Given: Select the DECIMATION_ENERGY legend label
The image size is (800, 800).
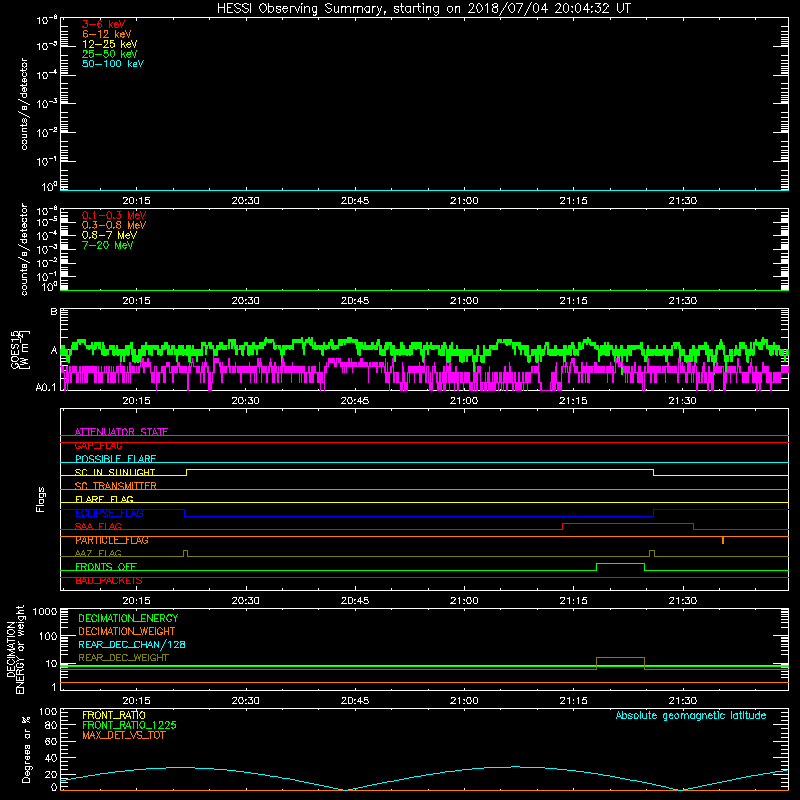Looking at the screenshot, I should [x=128, y=618].
